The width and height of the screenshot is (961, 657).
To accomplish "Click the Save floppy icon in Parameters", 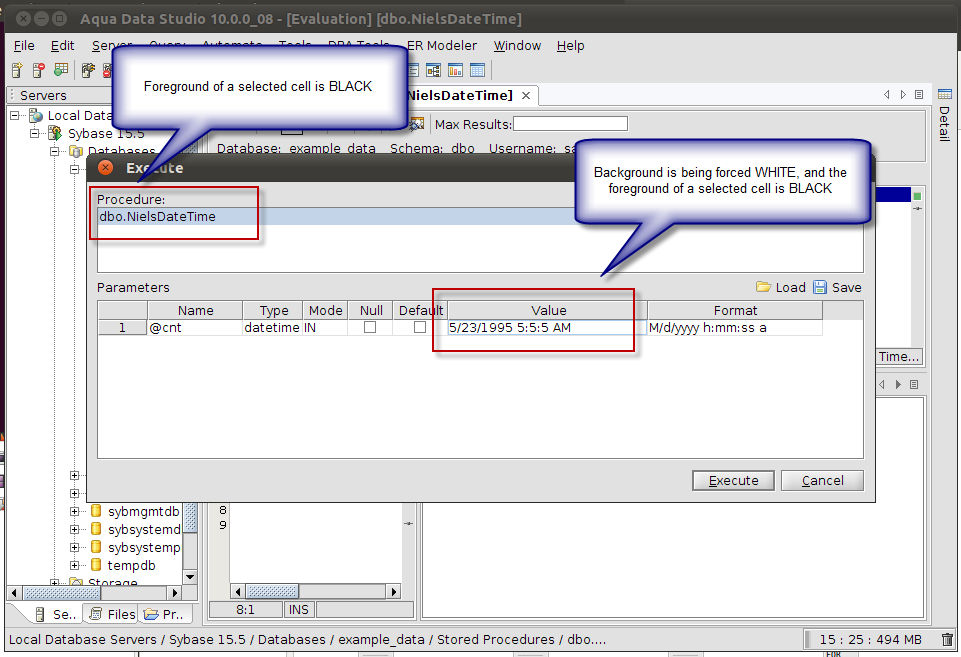I will [x=819, y=287].
